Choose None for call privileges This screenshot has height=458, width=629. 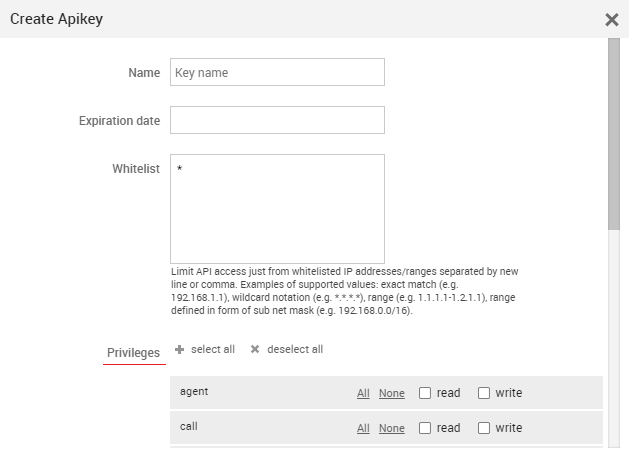click(391, 429)
